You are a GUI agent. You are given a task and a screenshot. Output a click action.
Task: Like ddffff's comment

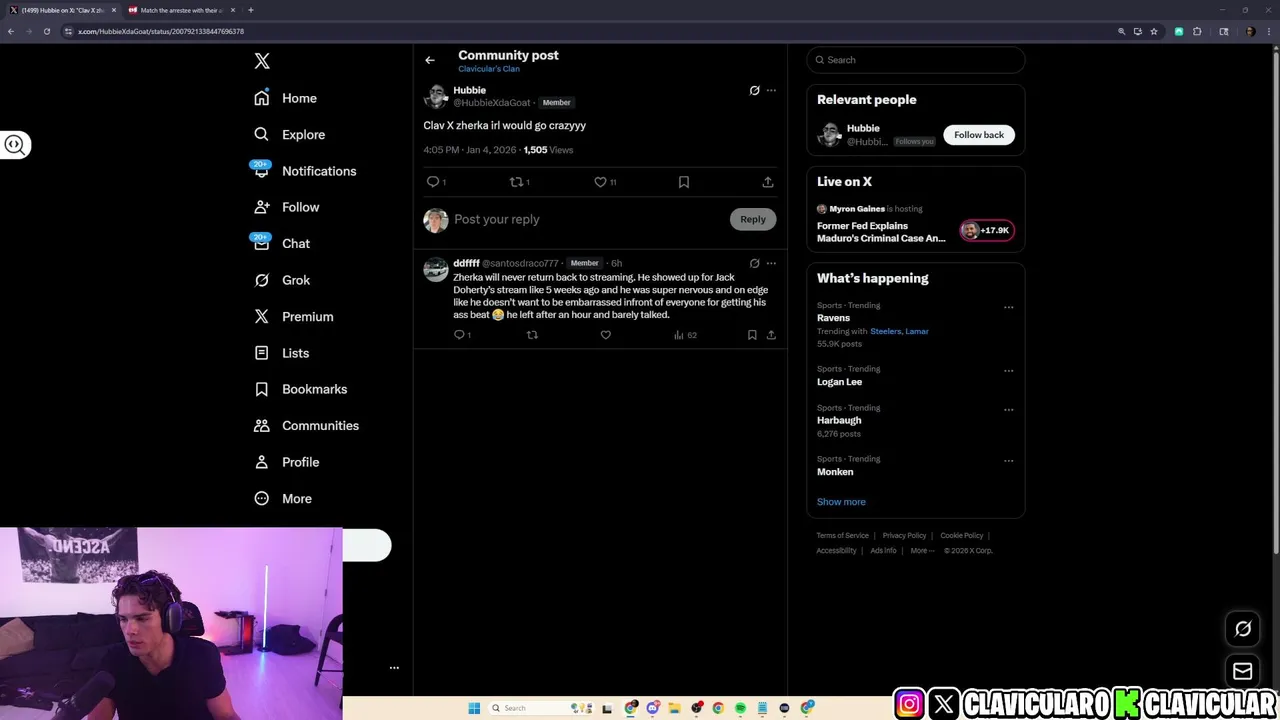605,335
